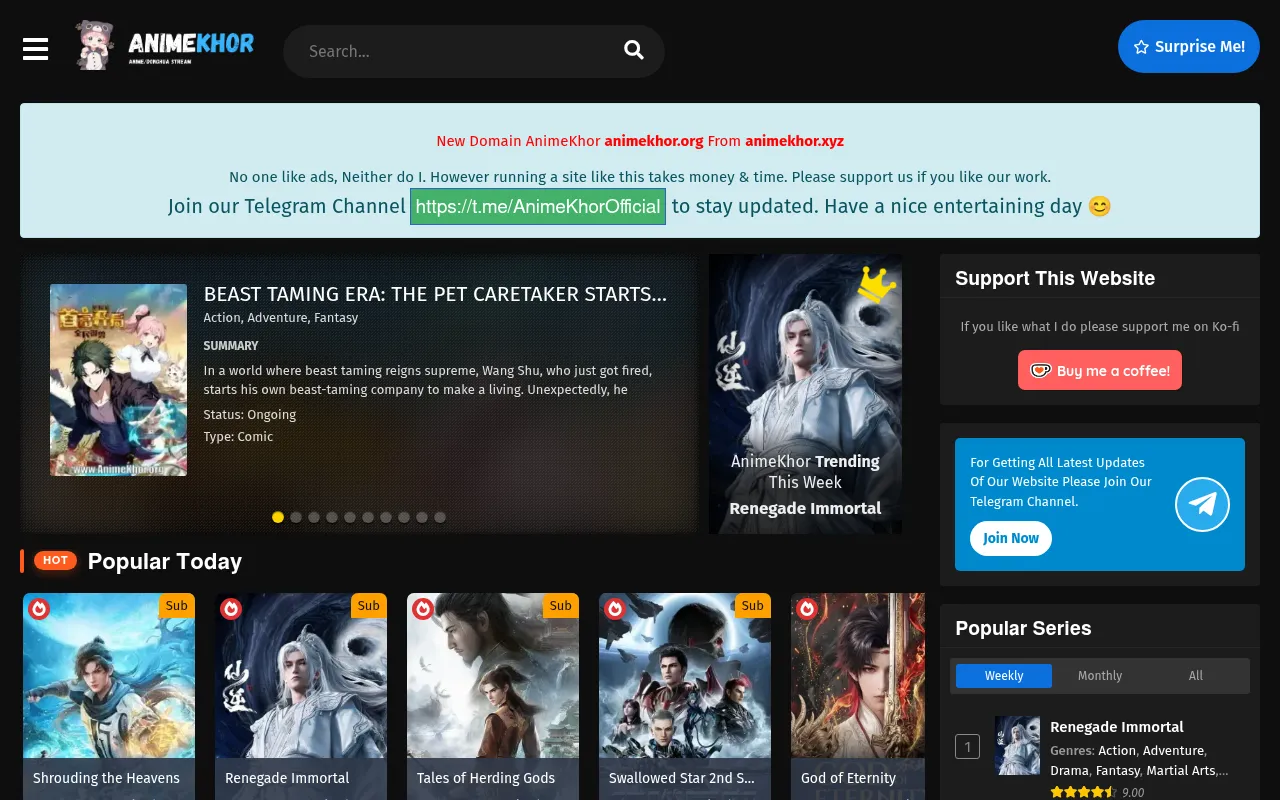Image resolution: width=1280 pixels, height=800 pixels.
Task: Open the Swallowed Star 2nd Season card
Action: [685, 696]
